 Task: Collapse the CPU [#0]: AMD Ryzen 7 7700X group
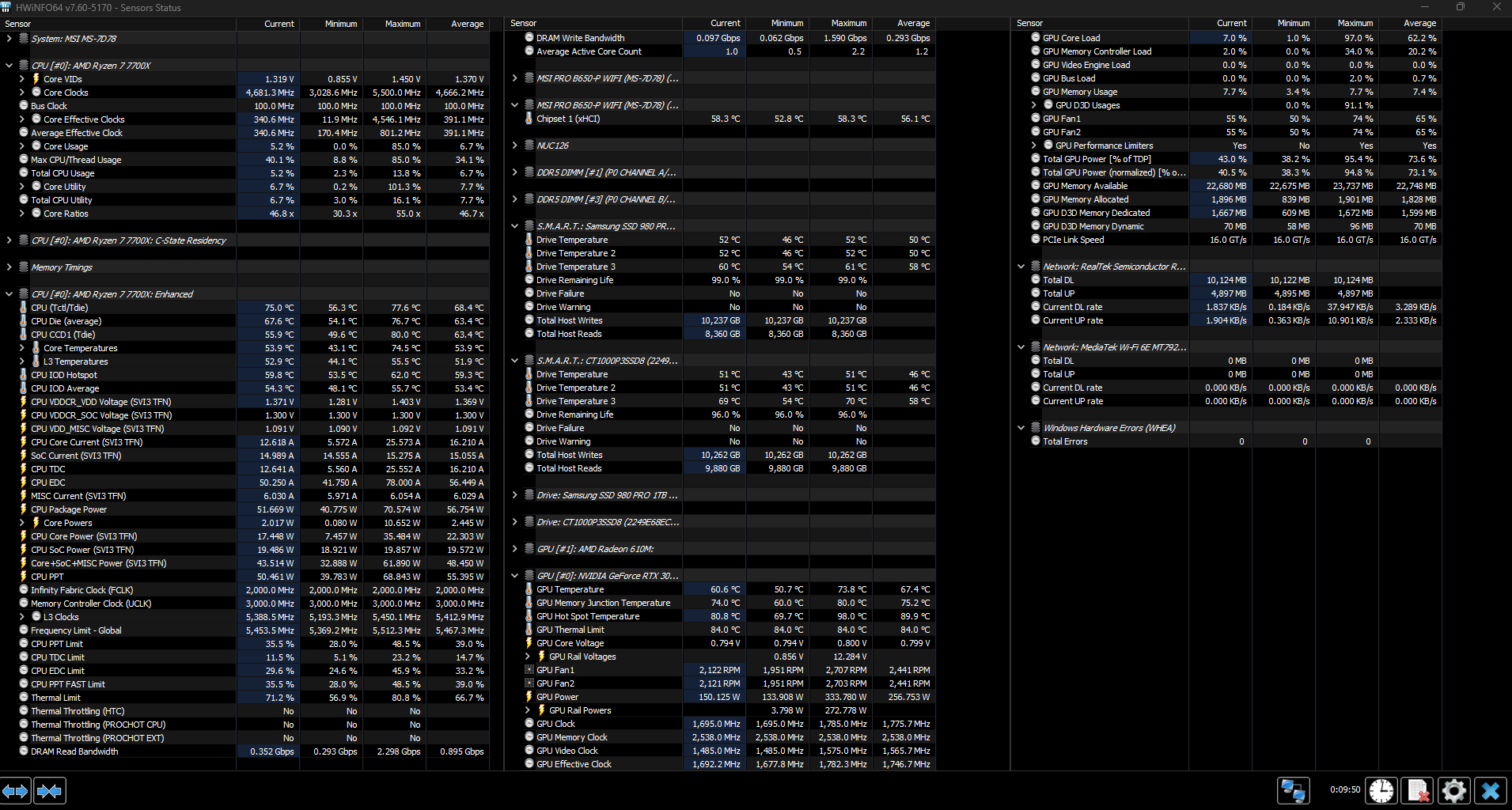[9, 66]
